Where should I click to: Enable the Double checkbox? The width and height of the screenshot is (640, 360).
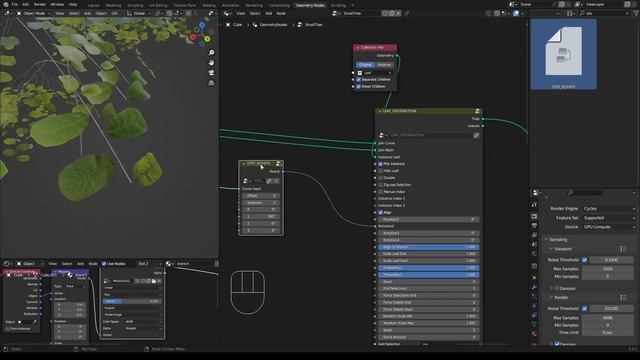click(380, 178)
